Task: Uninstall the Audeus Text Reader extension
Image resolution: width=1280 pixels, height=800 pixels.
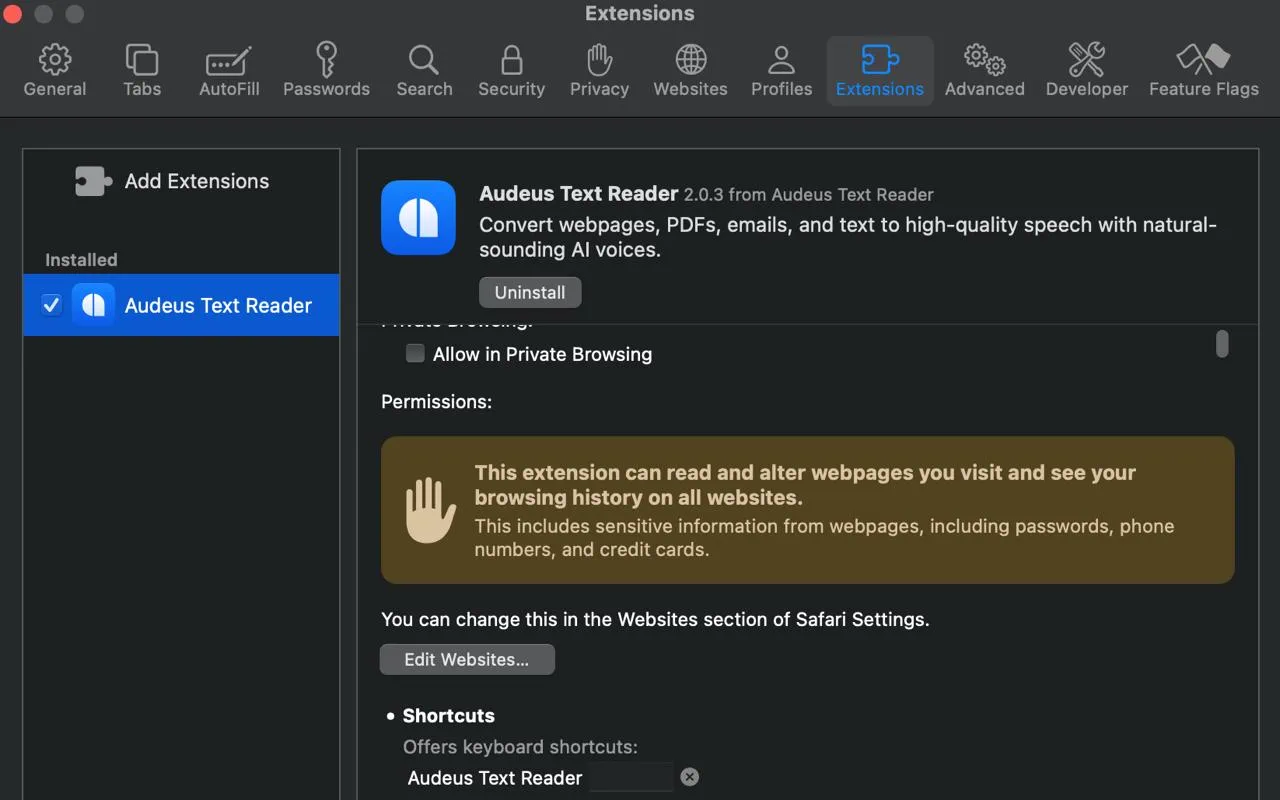Action: [530, 292]
